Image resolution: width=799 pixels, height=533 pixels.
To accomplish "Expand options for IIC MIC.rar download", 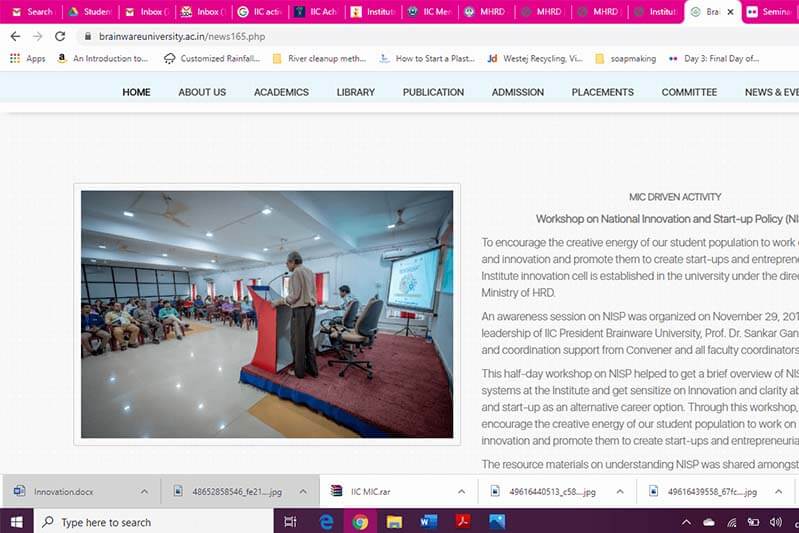I will coord(462,492).
